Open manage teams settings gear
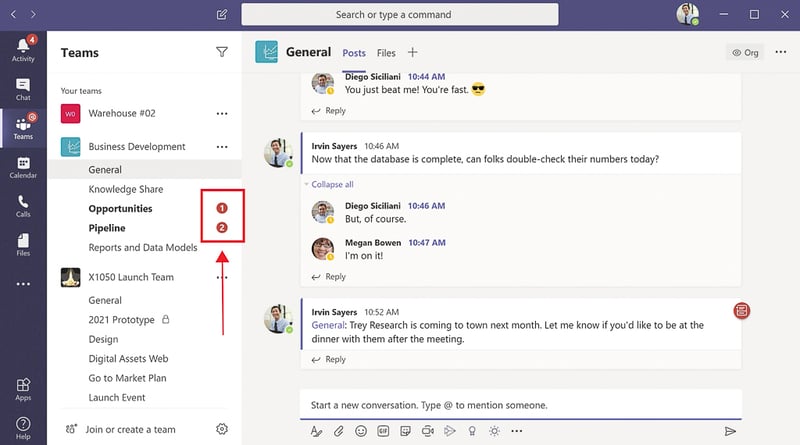800x445 pixels. (x=222, y=429)
